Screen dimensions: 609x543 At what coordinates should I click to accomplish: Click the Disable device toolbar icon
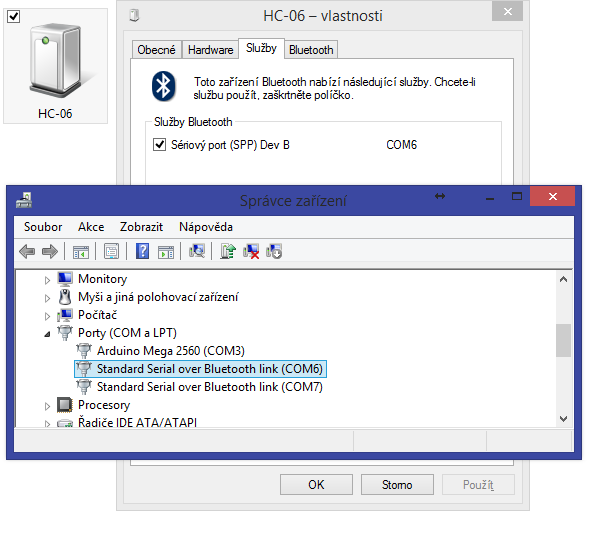point(274,251)
